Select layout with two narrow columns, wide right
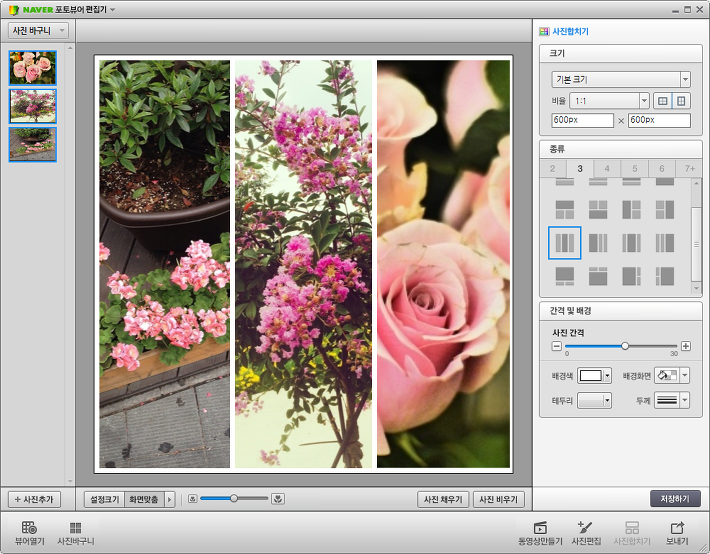The height and width of the screenshot is (554, 710). click(665, 243)
